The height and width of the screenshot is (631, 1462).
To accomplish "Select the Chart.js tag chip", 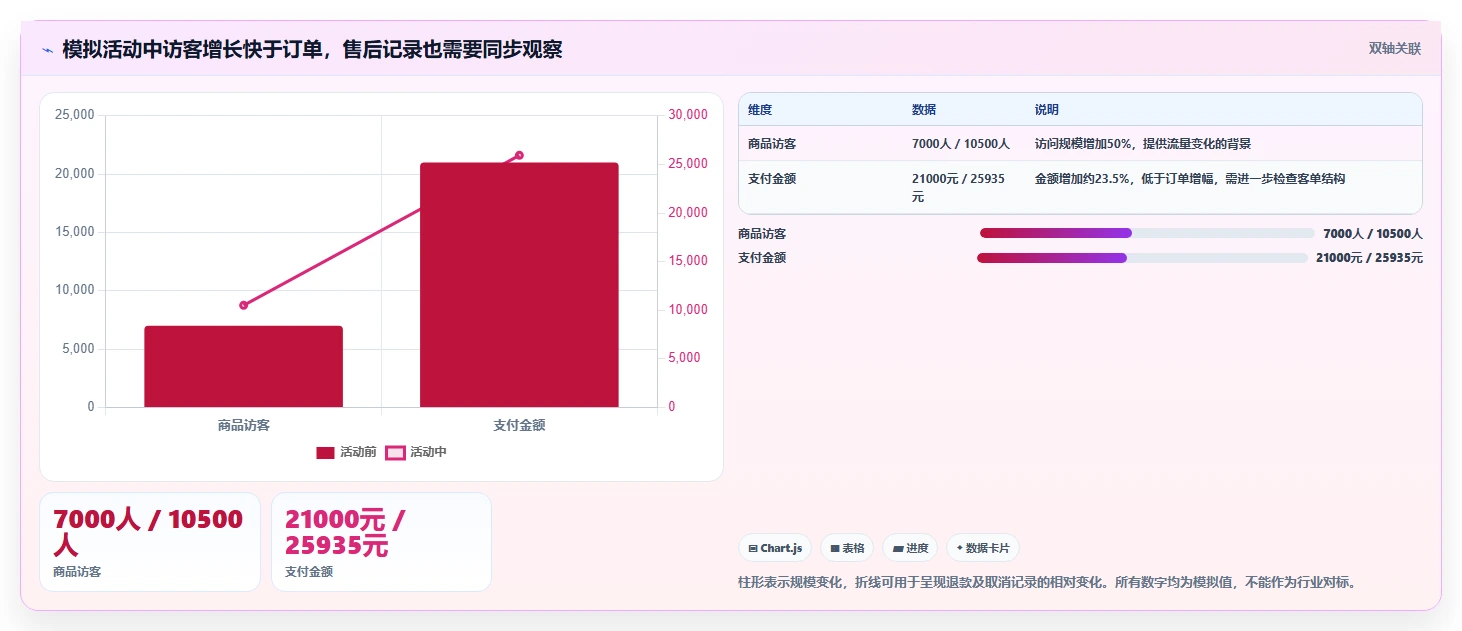I will (x=775, y=548).
